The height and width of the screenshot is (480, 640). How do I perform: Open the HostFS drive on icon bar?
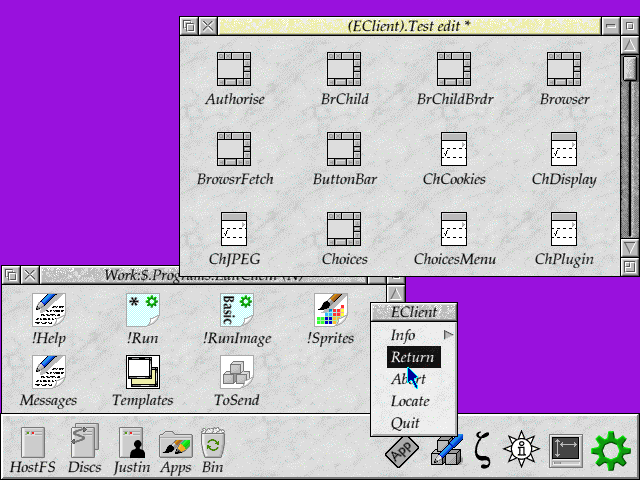click(x=34, y=443)
